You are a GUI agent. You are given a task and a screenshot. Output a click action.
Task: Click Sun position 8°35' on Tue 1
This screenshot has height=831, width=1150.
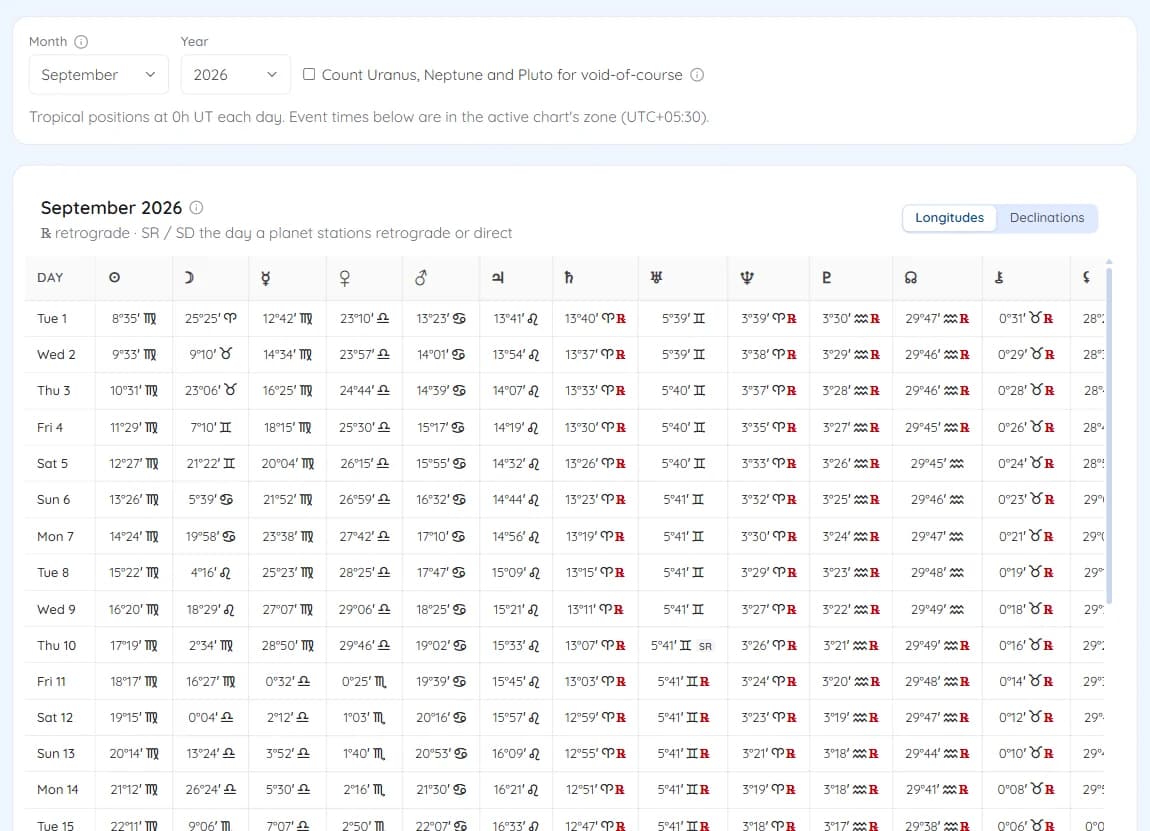tap(134, 318)
